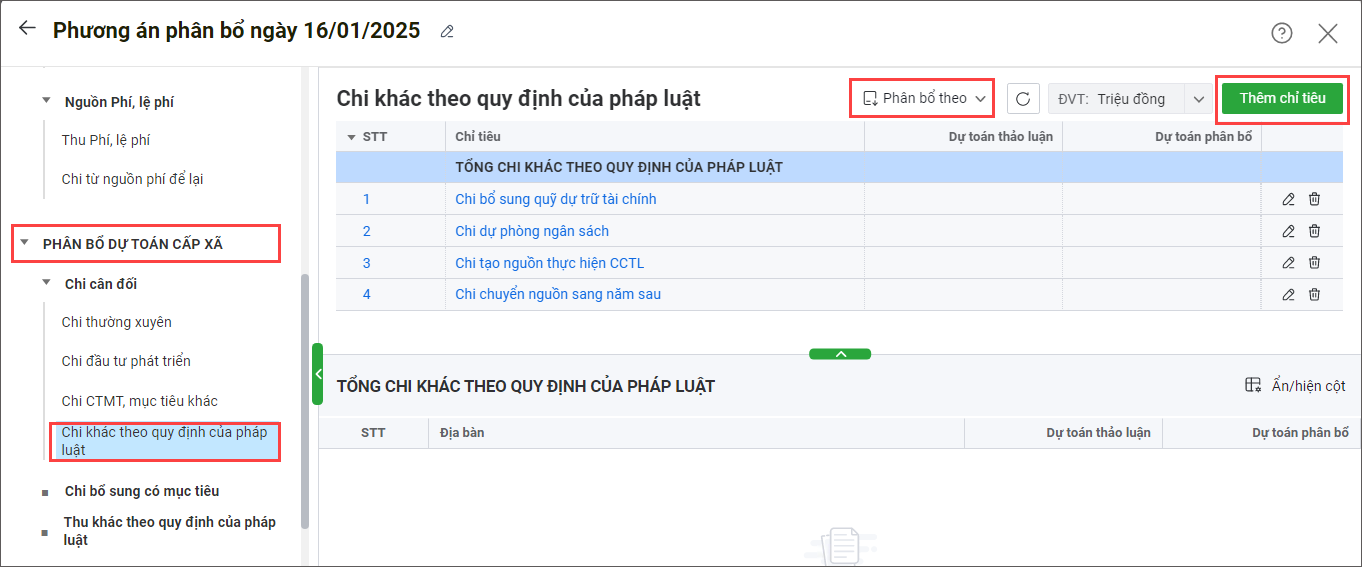This screenshot has width=1362, height=567.
Task: Open the Phân bổ theo dropdown
Action: (922, 98)
